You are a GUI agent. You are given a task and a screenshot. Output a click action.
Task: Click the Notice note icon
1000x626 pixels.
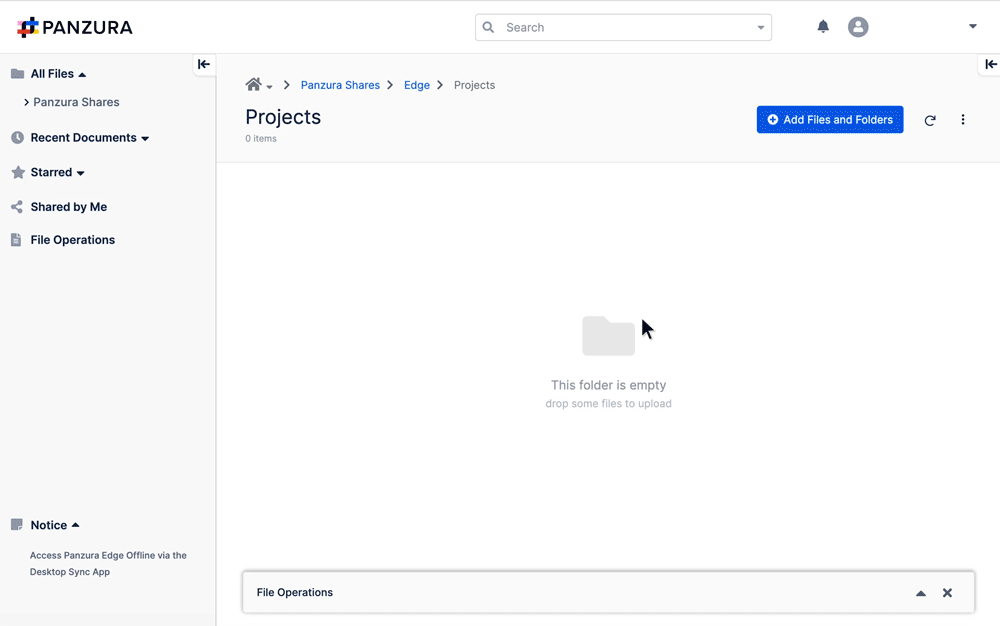tap(17, 525)
